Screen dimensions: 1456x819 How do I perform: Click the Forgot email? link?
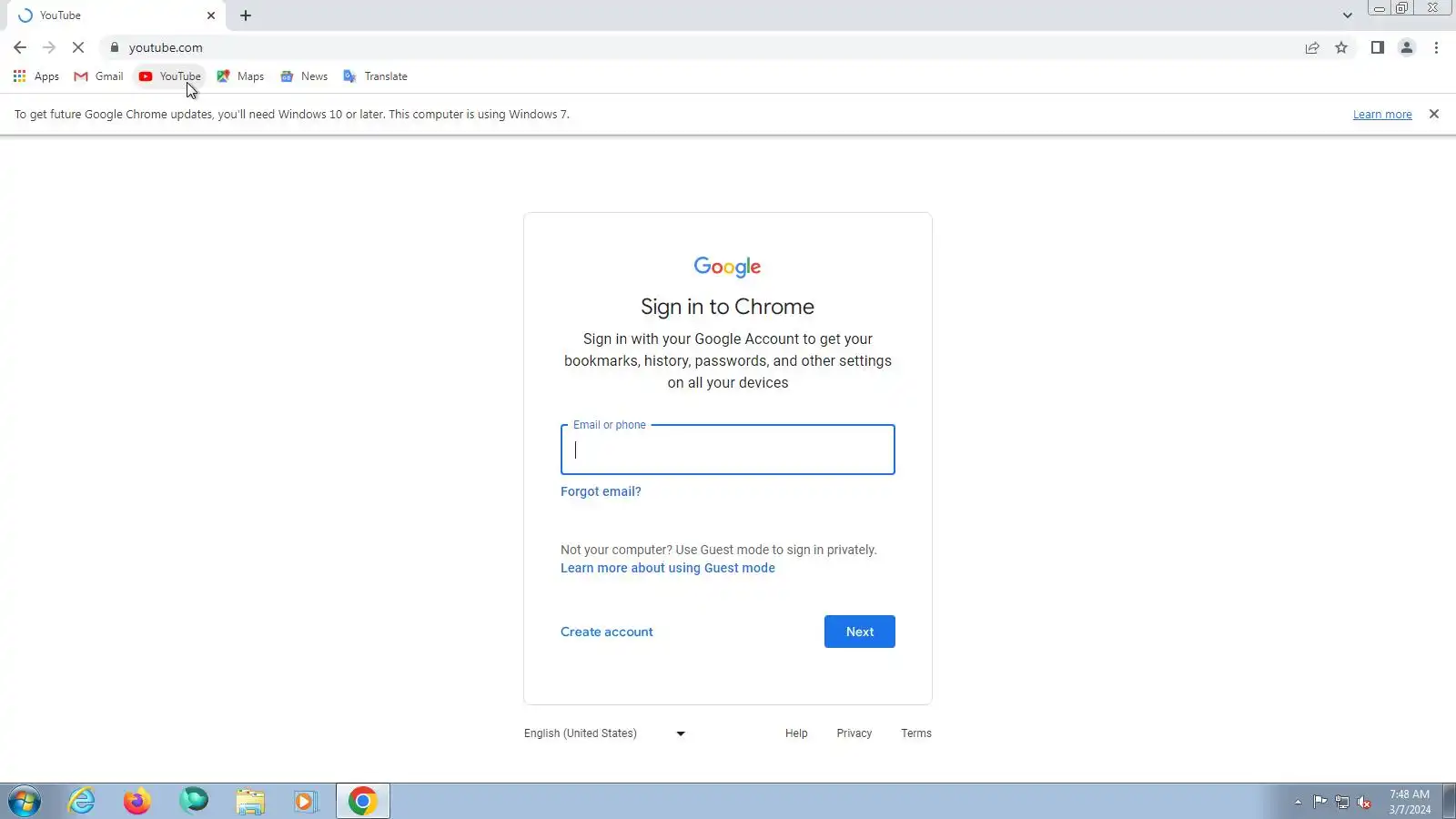click(x=601, y=491)
